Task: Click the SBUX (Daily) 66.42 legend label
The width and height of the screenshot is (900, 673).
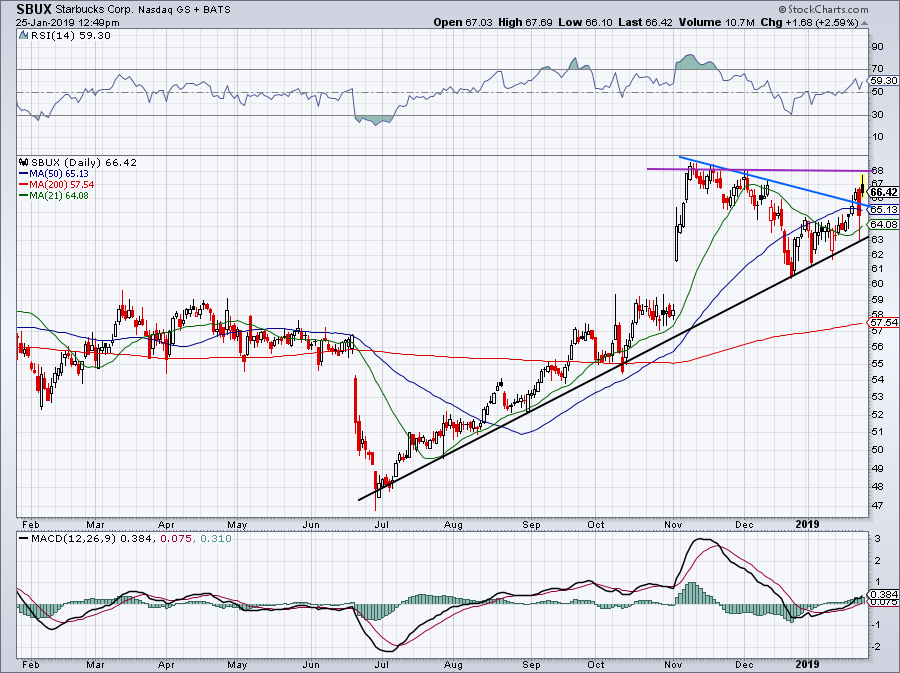Action: pyautogui.click(x=84, y=162)
